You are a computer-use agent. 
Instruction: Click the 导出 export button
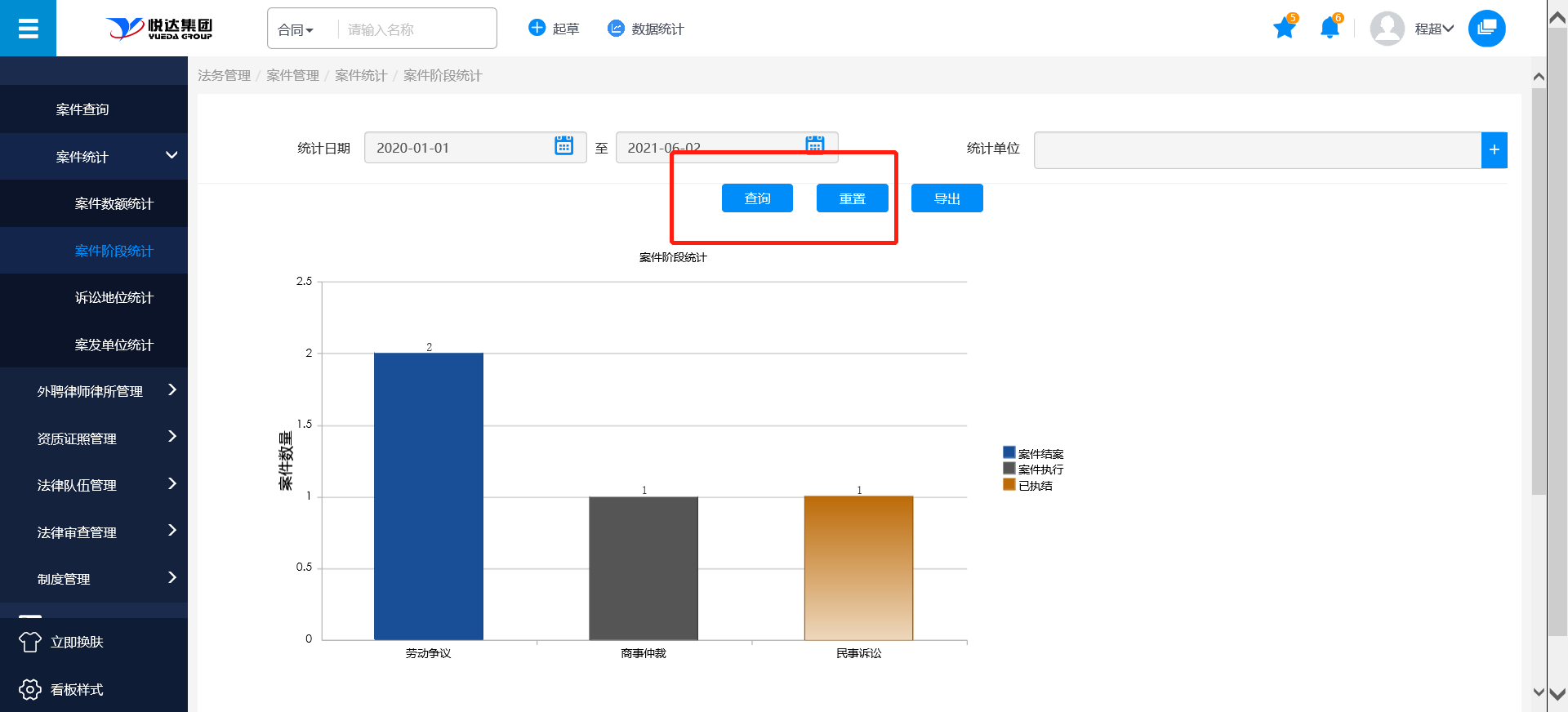click(947, 198)
